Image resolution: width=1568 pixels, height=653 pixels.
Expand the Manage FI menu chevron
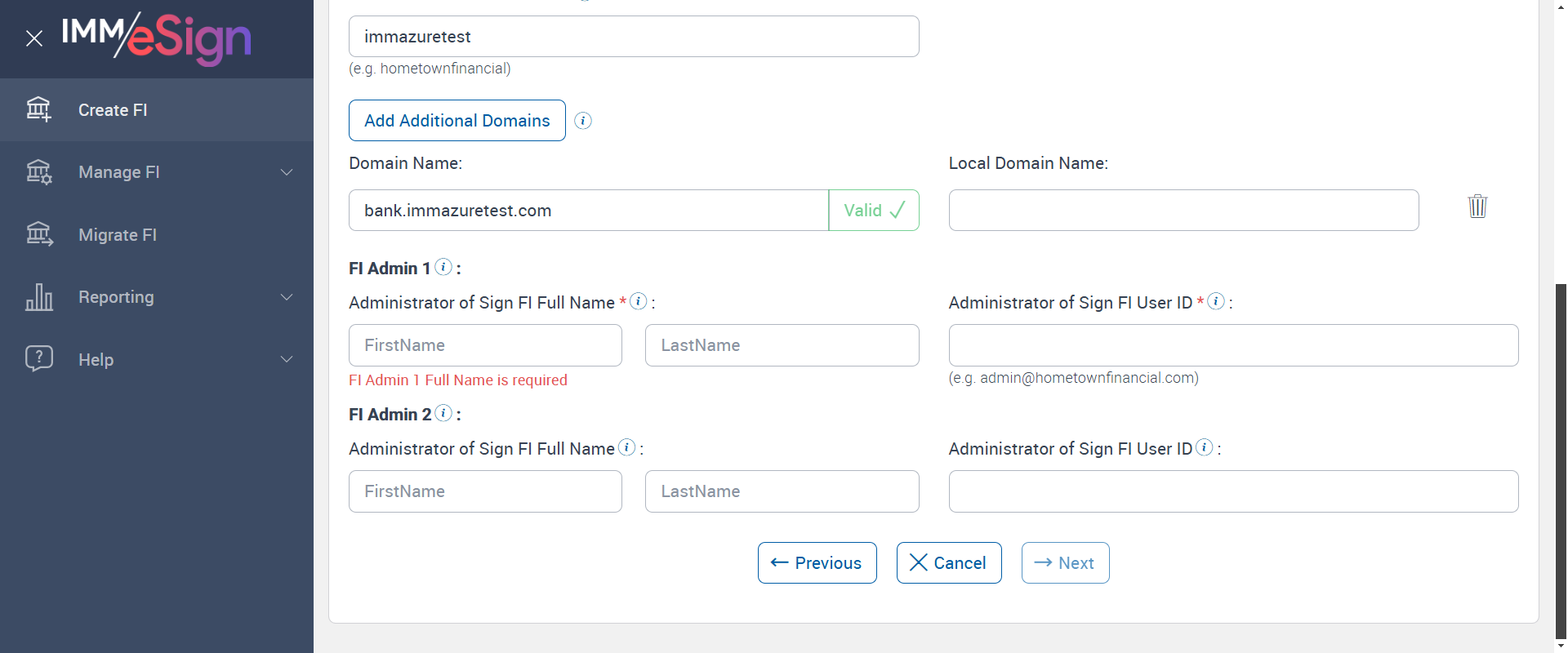pos(287,172)
